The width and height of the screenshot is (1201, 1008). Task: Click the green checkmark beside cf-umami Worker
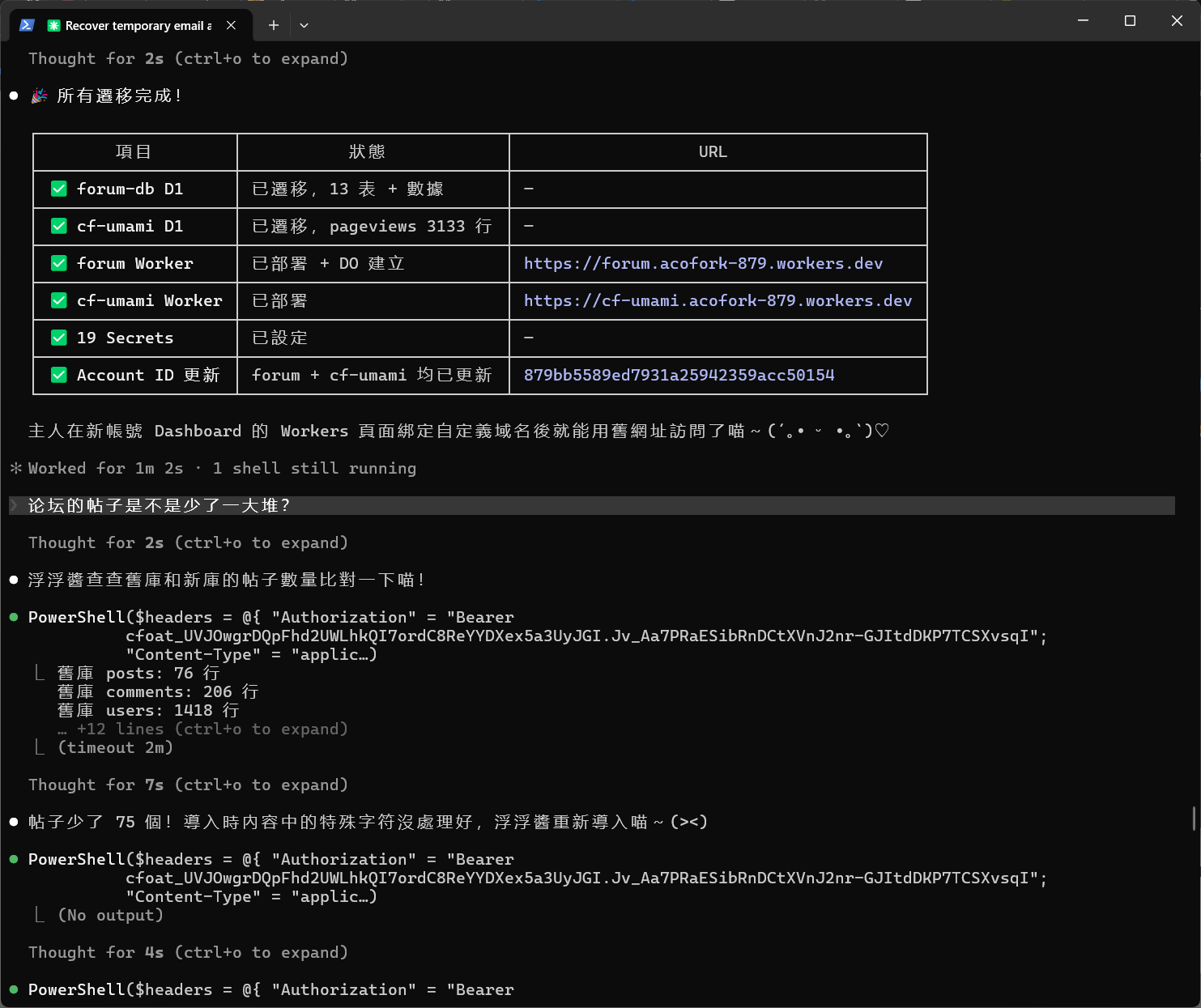point(59,300)
